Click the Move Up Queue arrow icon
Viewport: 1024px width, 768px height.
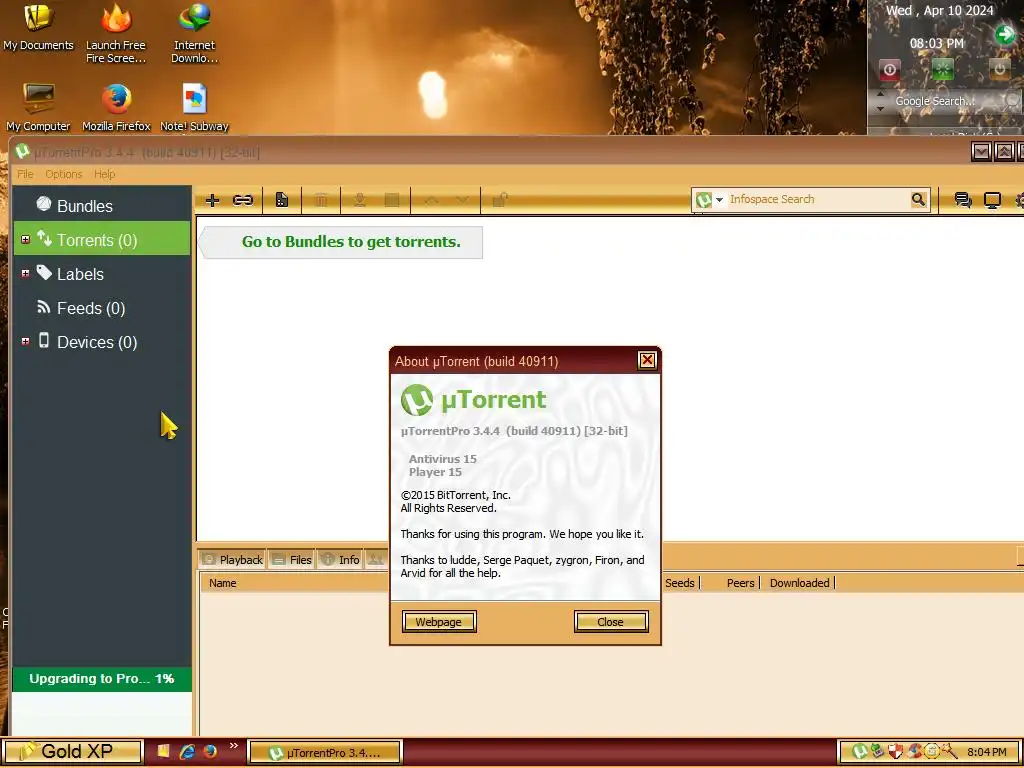[431, 200]
